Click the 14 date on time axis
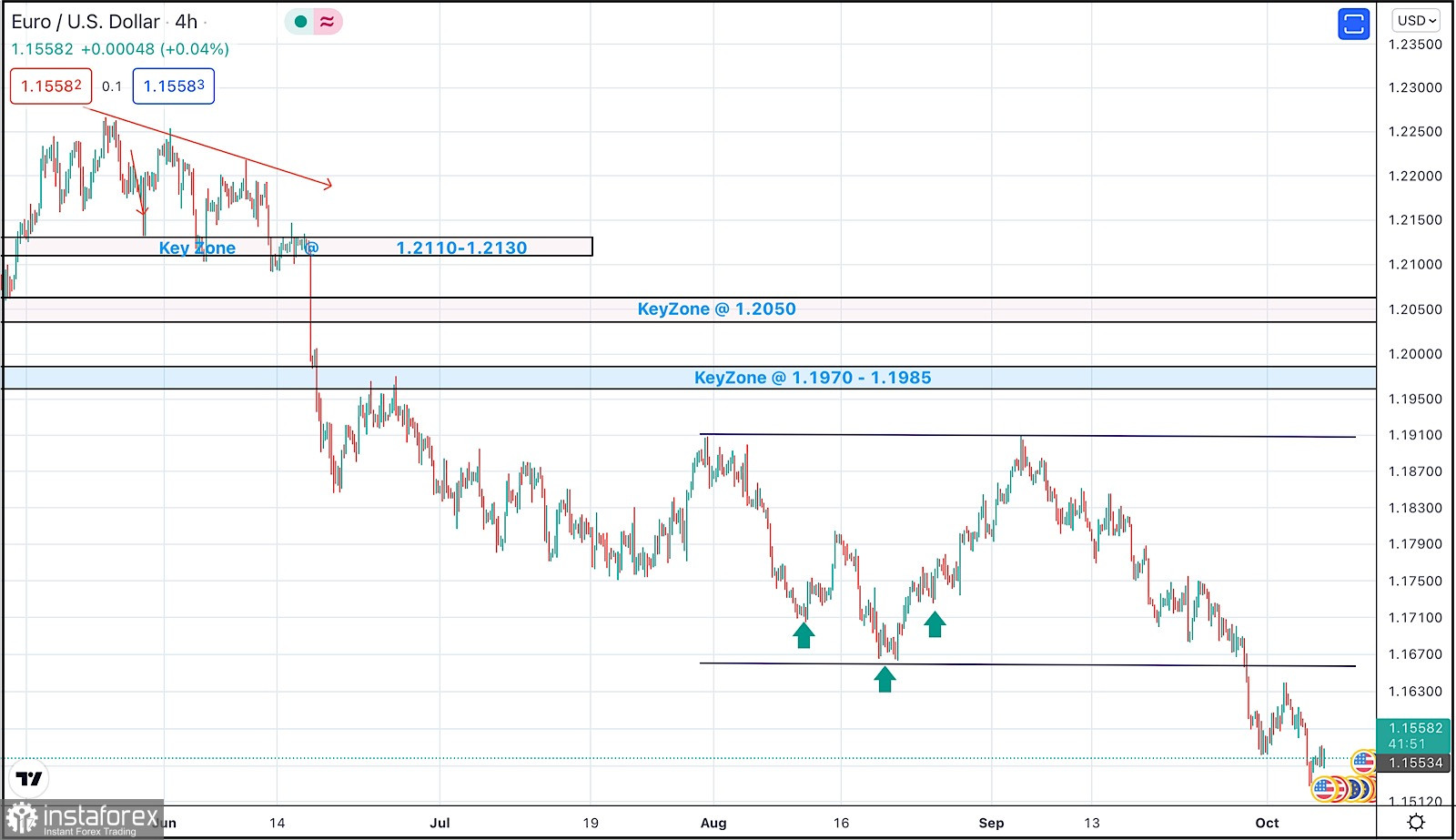Image resolution: width=1456 pixels, height=840 pixels. (x=277, y=823)
